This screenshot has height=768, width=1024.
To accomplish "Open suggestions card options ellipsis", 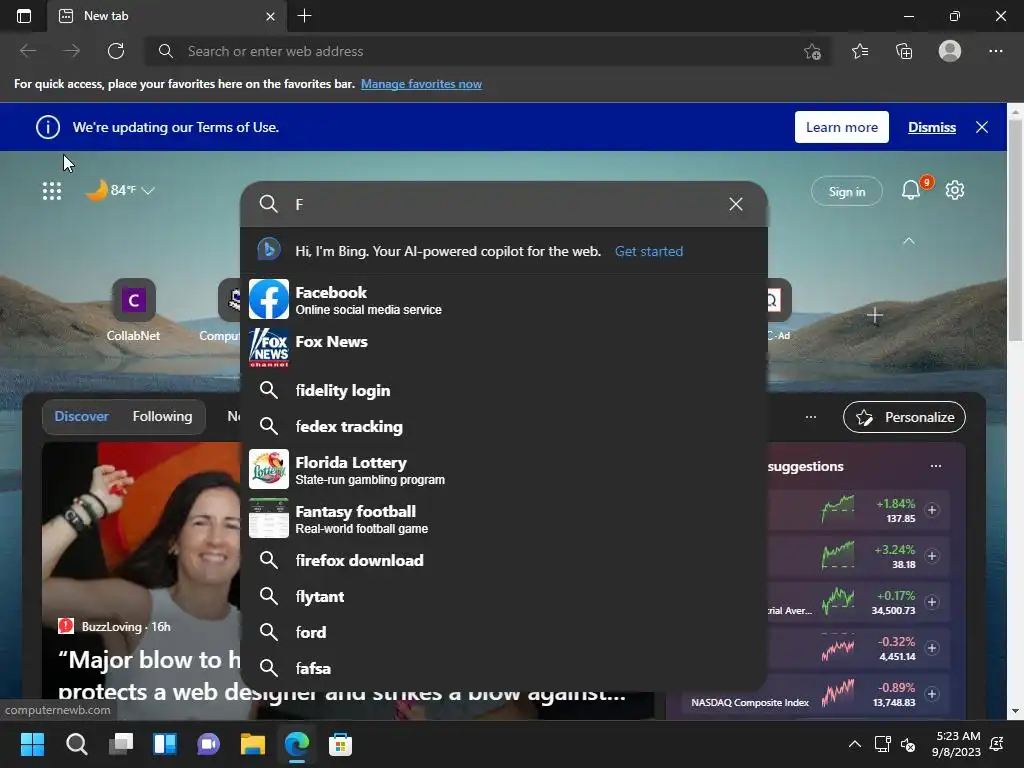I will point(936,466).
